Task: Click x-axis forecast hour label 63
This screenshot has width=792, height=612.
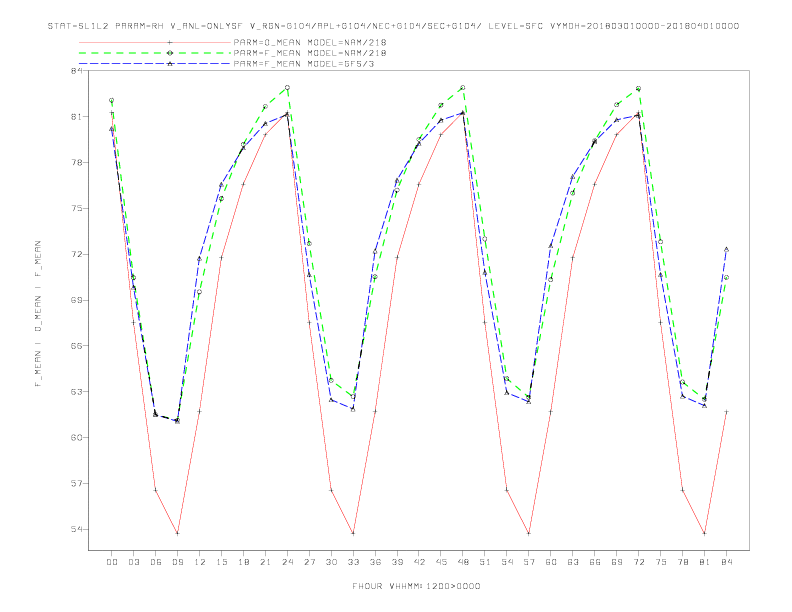Action: pos(573,562)
